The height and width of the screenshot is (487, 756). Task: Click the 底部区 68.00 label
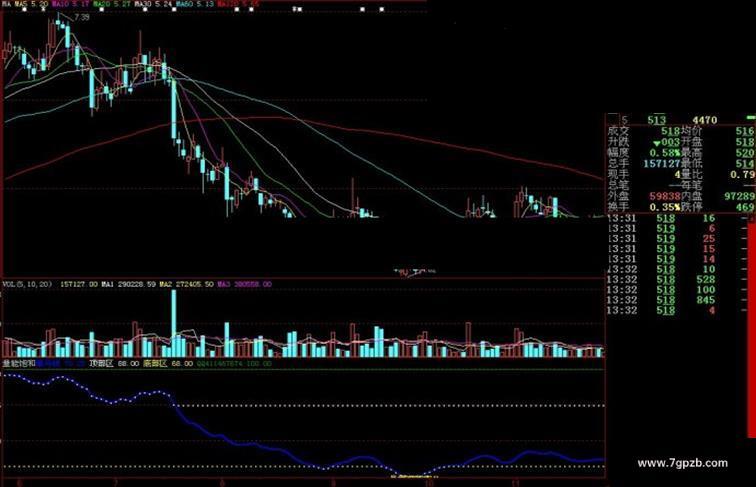click(x=167, y=364)
